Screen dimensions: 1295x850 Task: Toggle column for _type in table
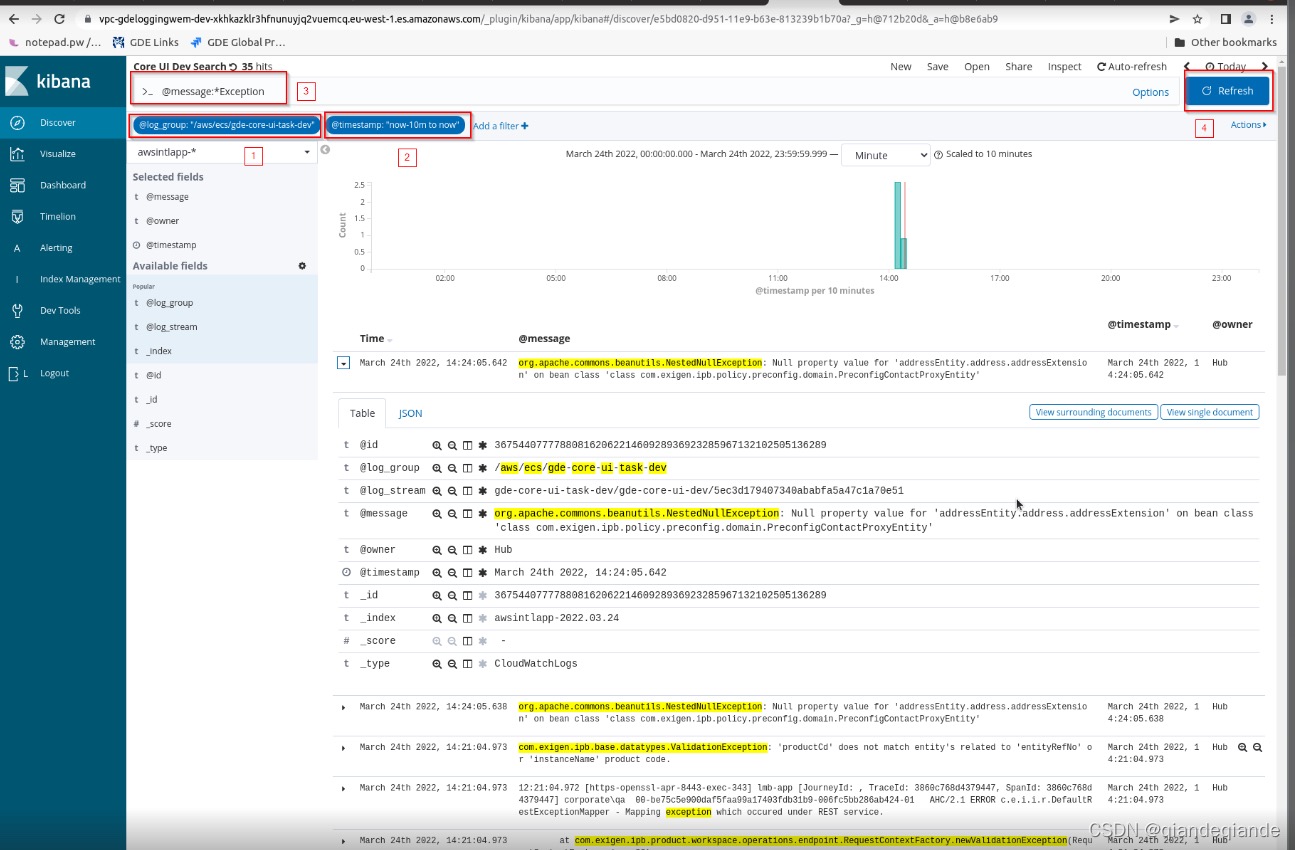click(467, 664)
